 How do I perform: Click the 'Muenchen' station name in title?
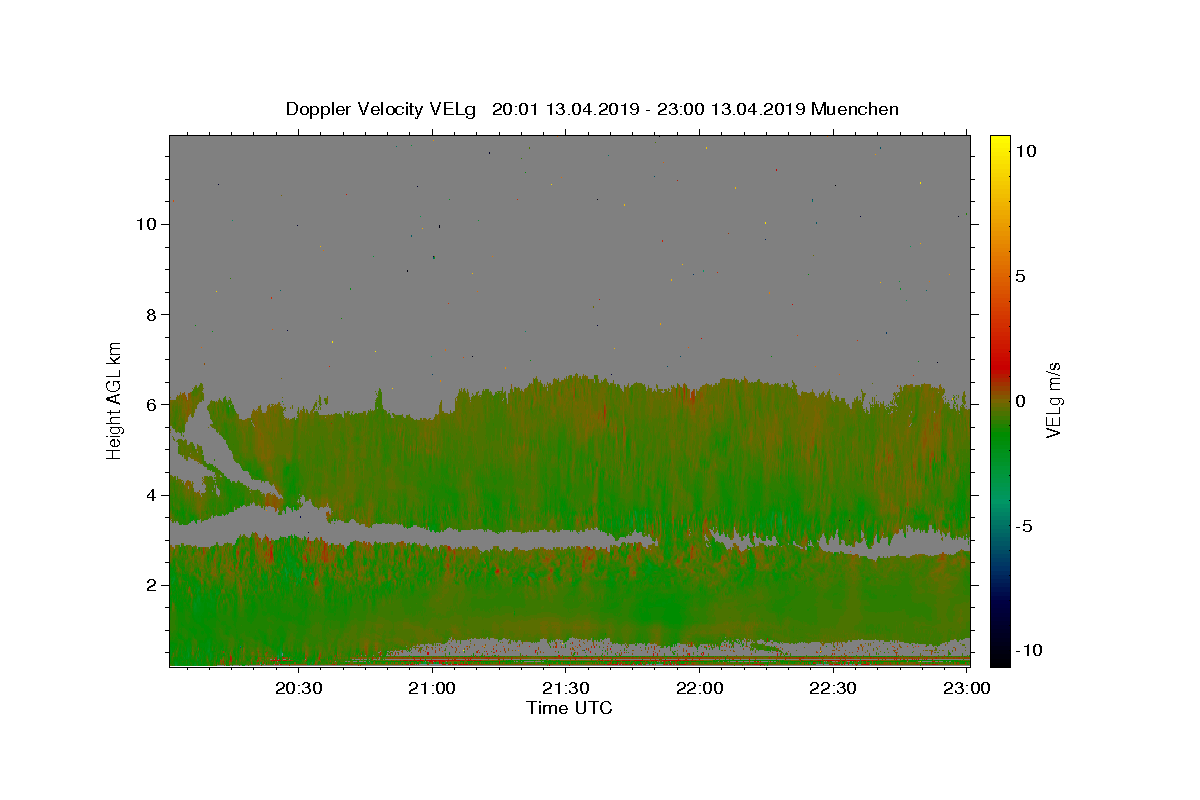[x=855, y=109]
